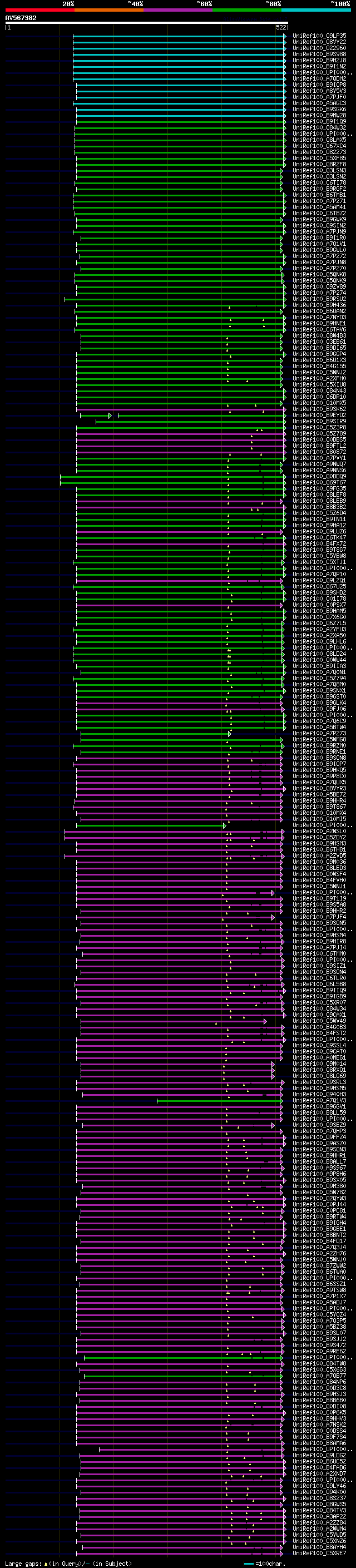Select hit UniRef100_O22960
The height and width of the screenshot is (1568, 356).
click(319, 48)
